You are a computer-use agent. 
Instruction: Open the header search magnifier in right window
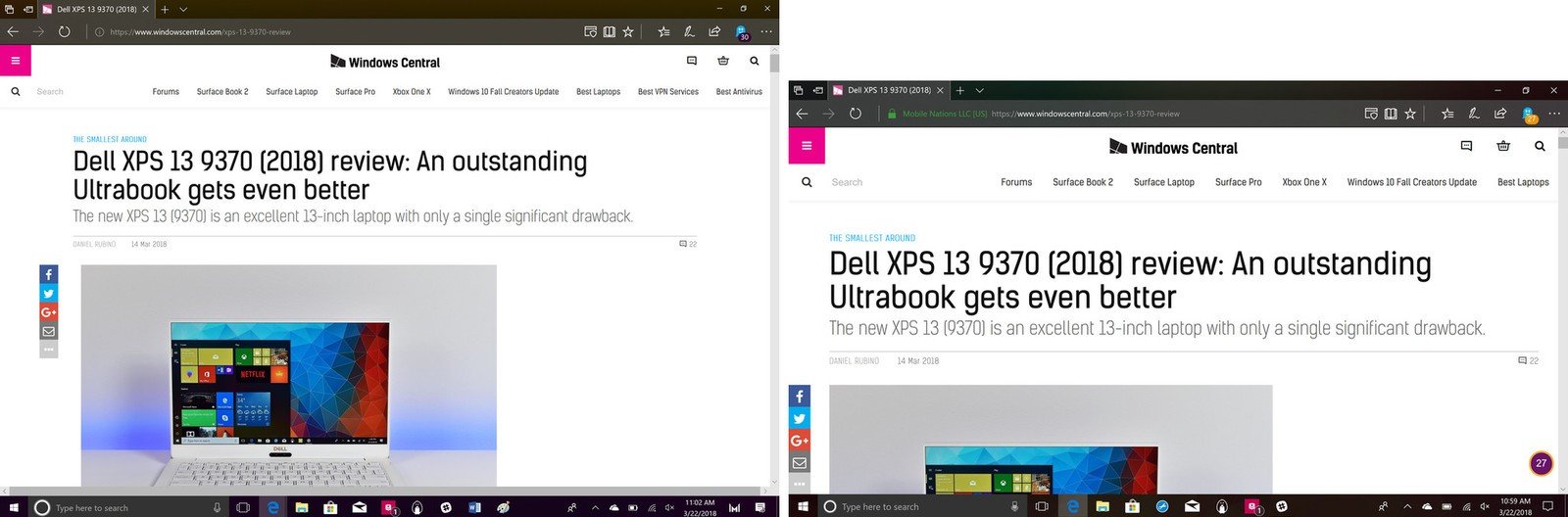pos(1540,146)
